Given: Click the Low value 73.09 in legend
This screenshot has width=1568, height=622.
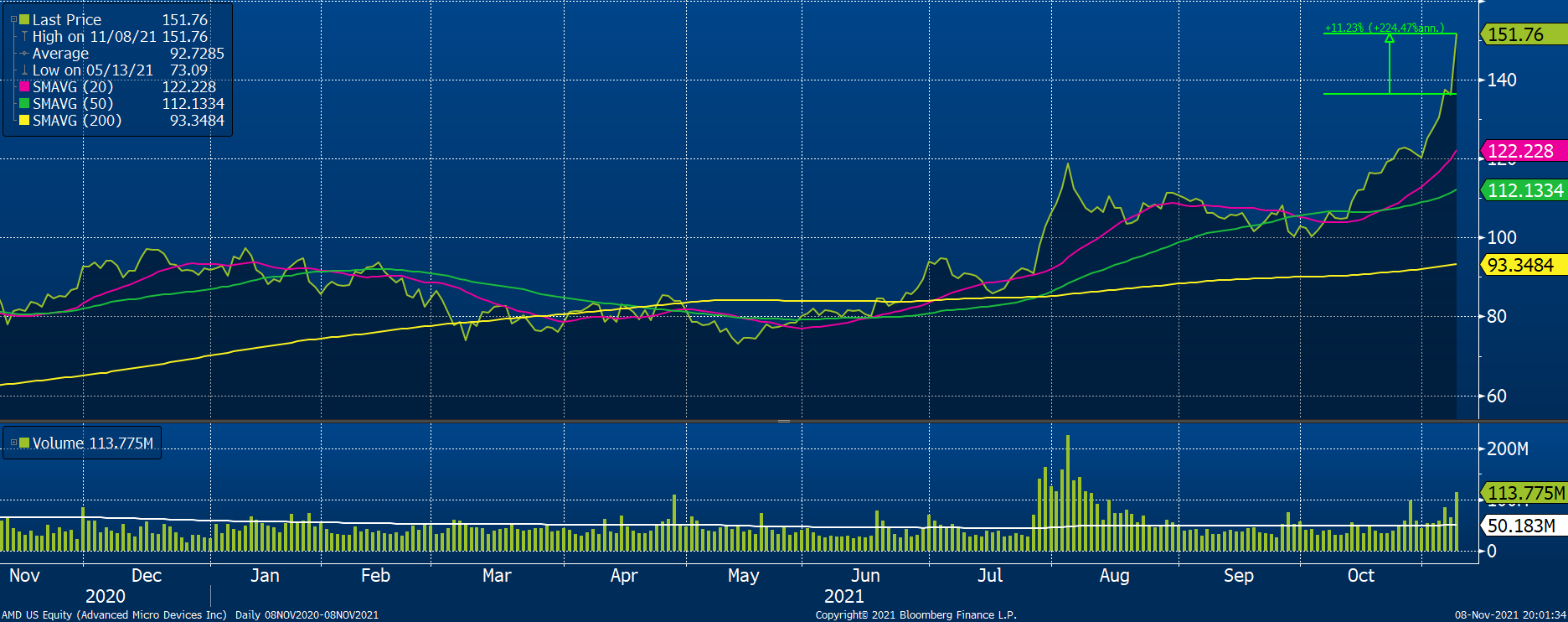Looking at the screenshot, I should [189, 70].
